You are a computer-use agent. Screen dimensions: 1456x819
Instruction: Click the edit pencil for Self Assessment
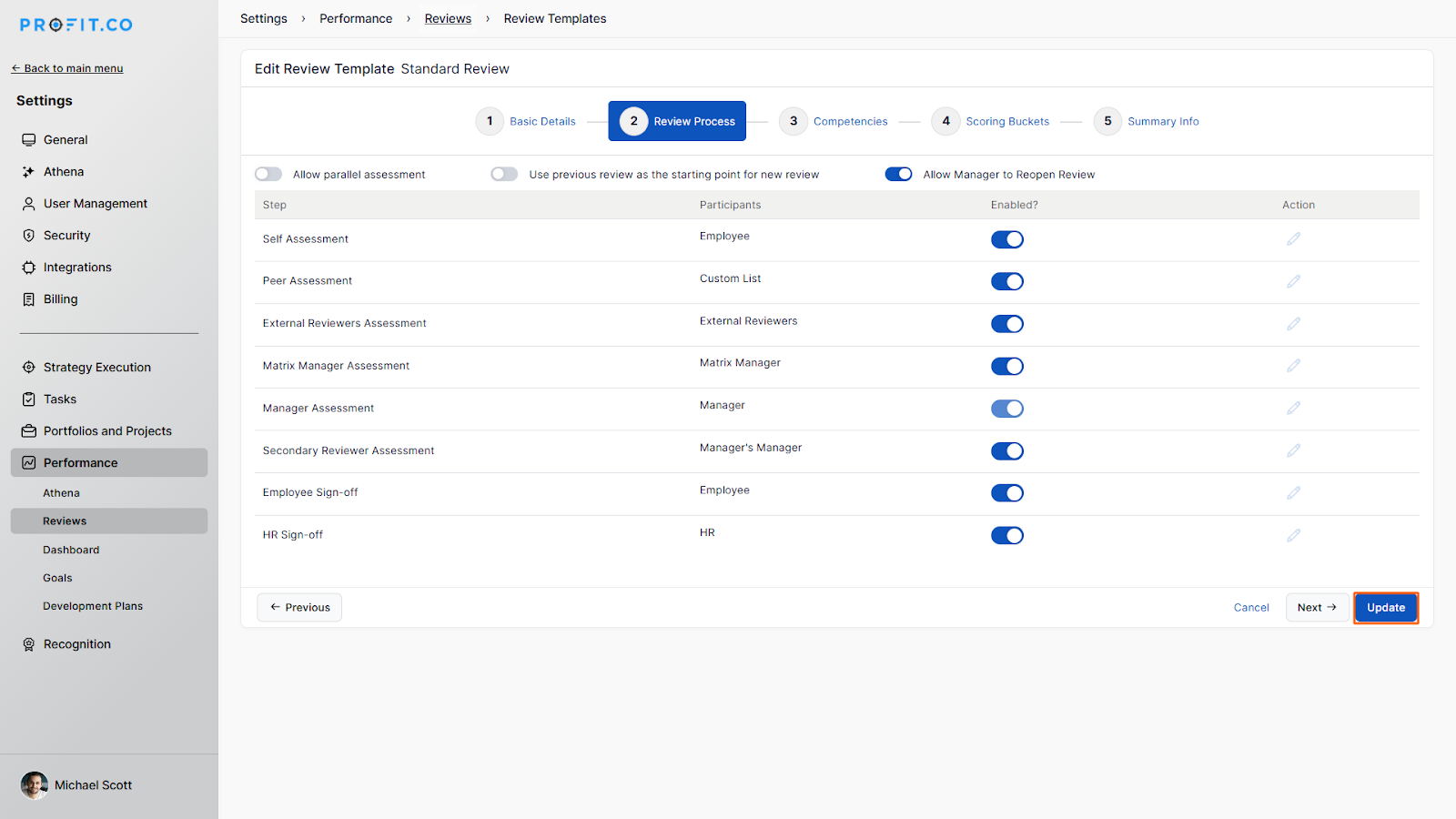pos(1293,239)
